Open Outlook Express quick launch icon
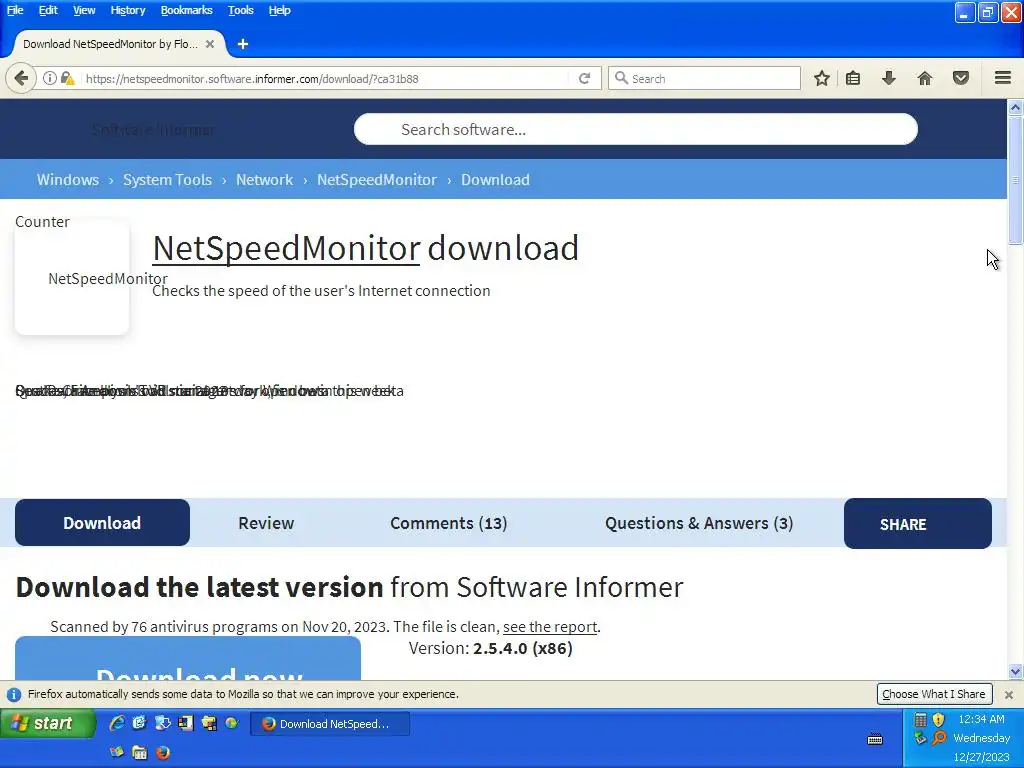This screenshot has width=1024, height=768. coord(140,723)
